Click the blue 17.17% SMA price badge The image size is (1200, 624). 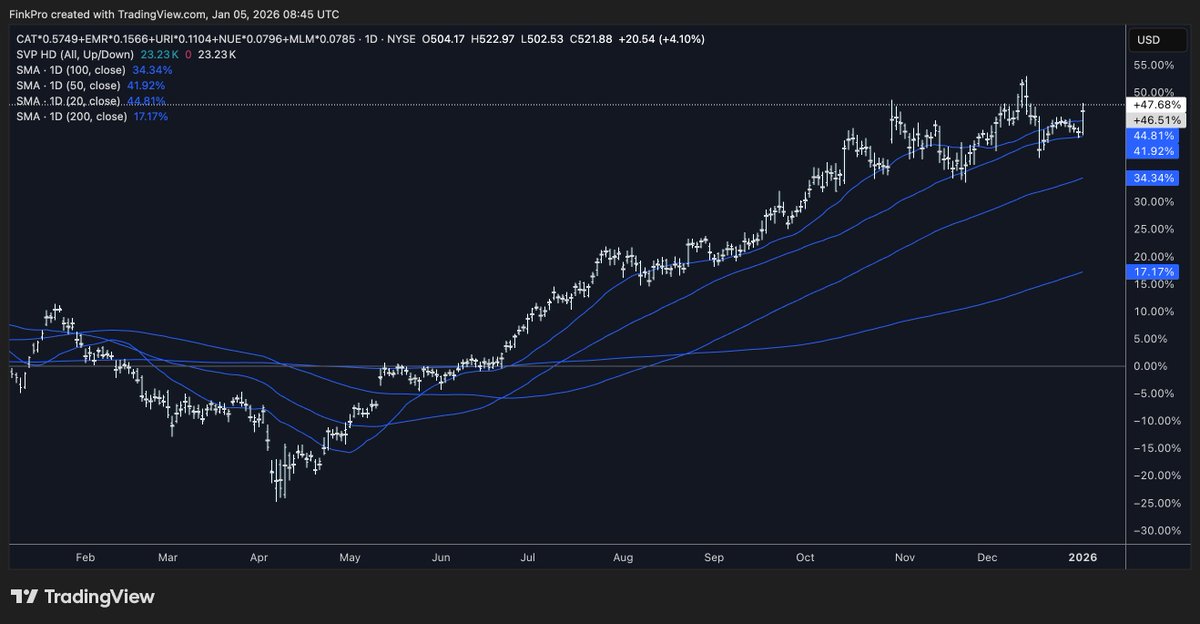pos(1156,271)
